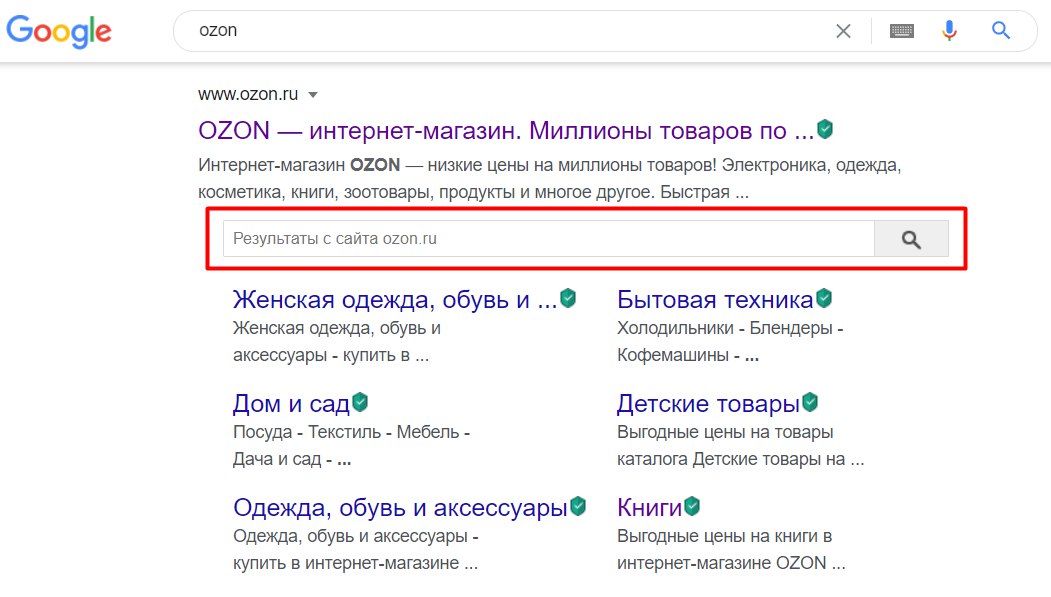1051x597 pixels.
Task: Click the blue Google search magnifier icon
Action: (x=1001, y=30)
